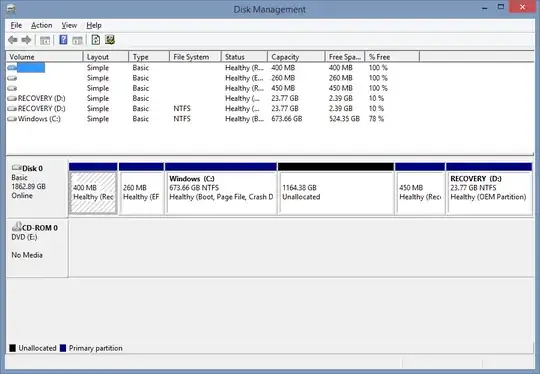Click the blue Primary partition legend swatch
The height and width of the screenshot is (374, 540).
(63, 348)
